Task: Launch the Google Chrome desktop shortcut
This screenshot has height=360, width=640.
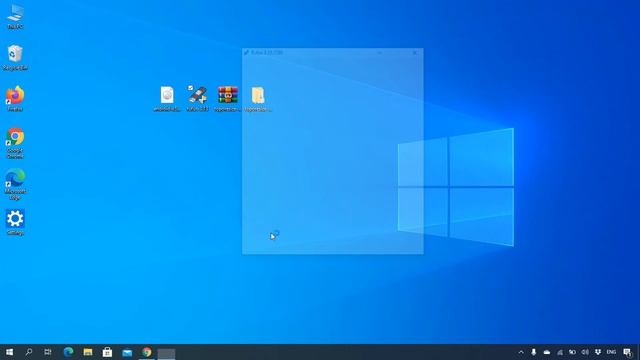Action: 15,142
